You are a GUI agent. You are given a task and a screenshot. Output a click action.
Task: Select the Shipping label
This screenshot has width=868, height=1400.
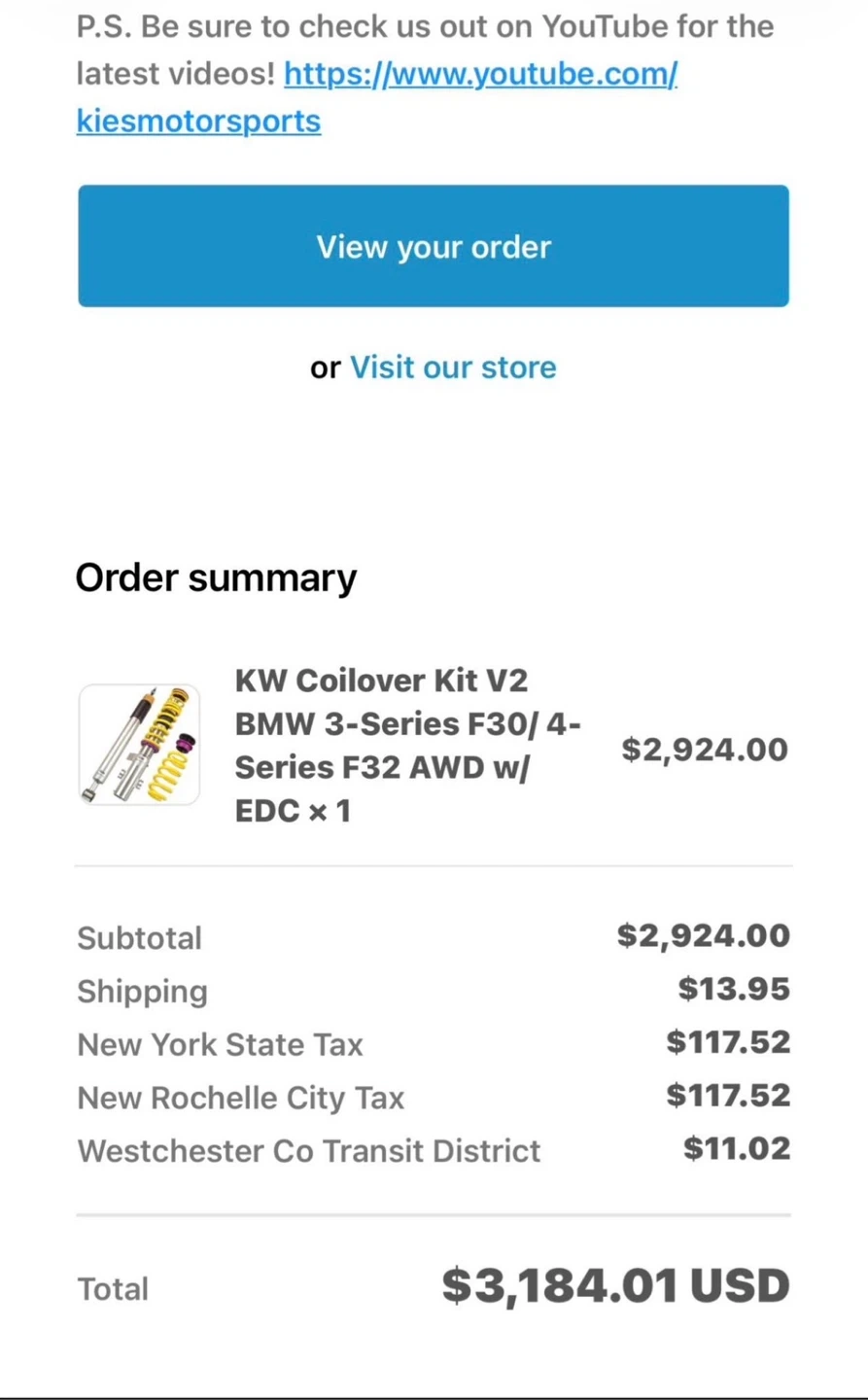click(142, 992)
